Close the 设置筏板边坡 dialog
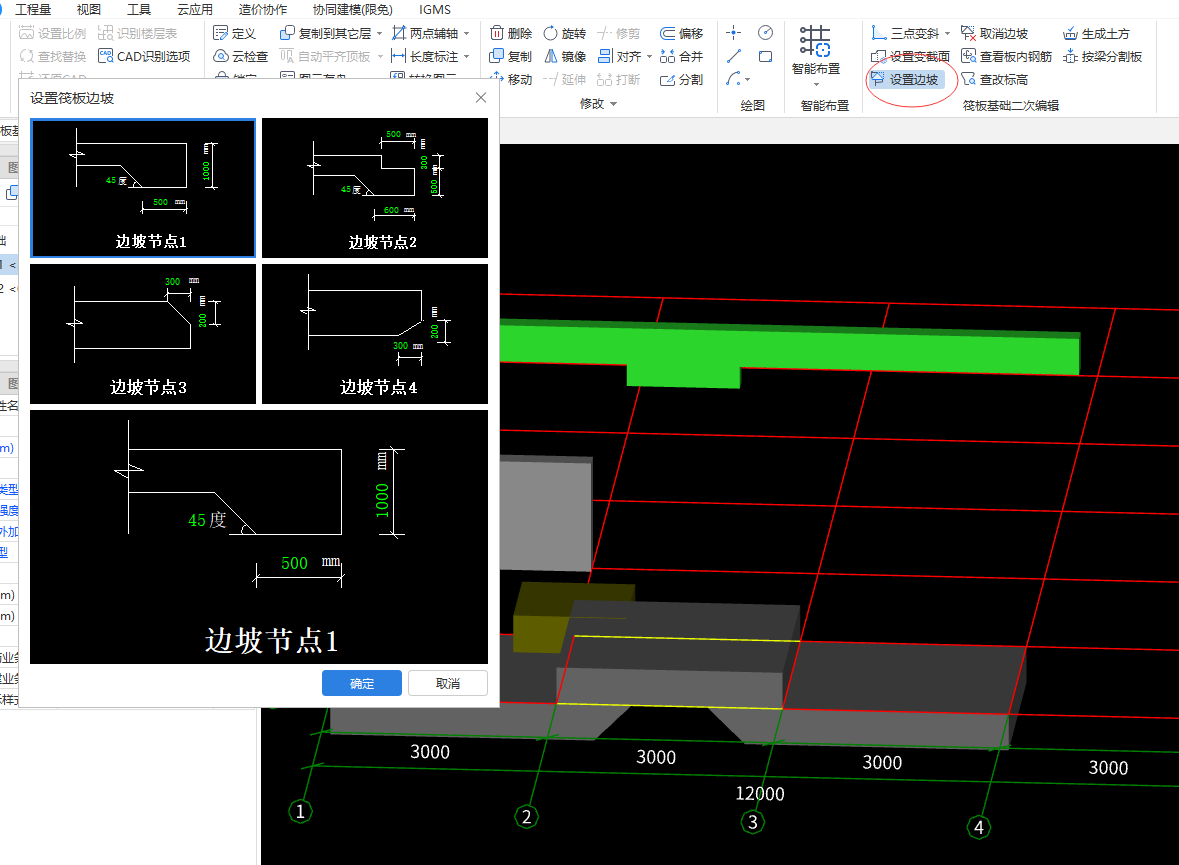Screen dimensions: 1179x865 tap(481, 98)
